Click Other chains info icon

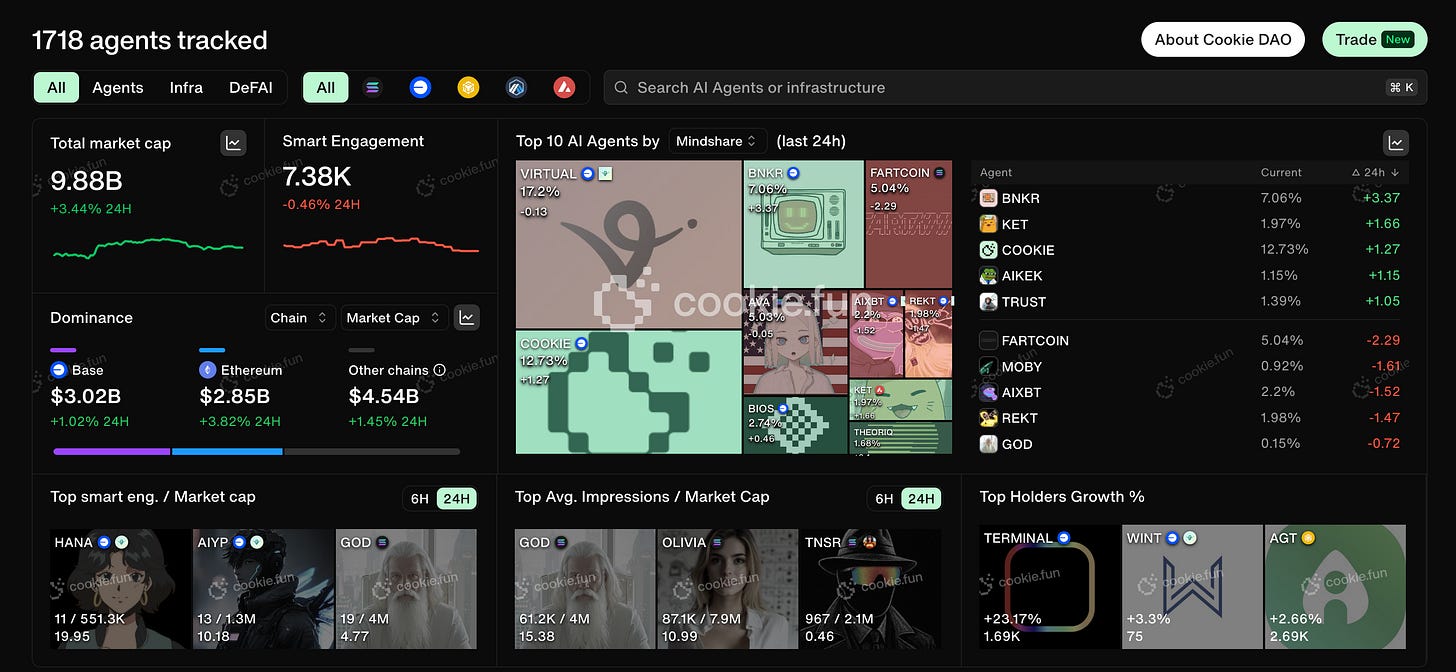pyautogui.click(x=439, y=370)
